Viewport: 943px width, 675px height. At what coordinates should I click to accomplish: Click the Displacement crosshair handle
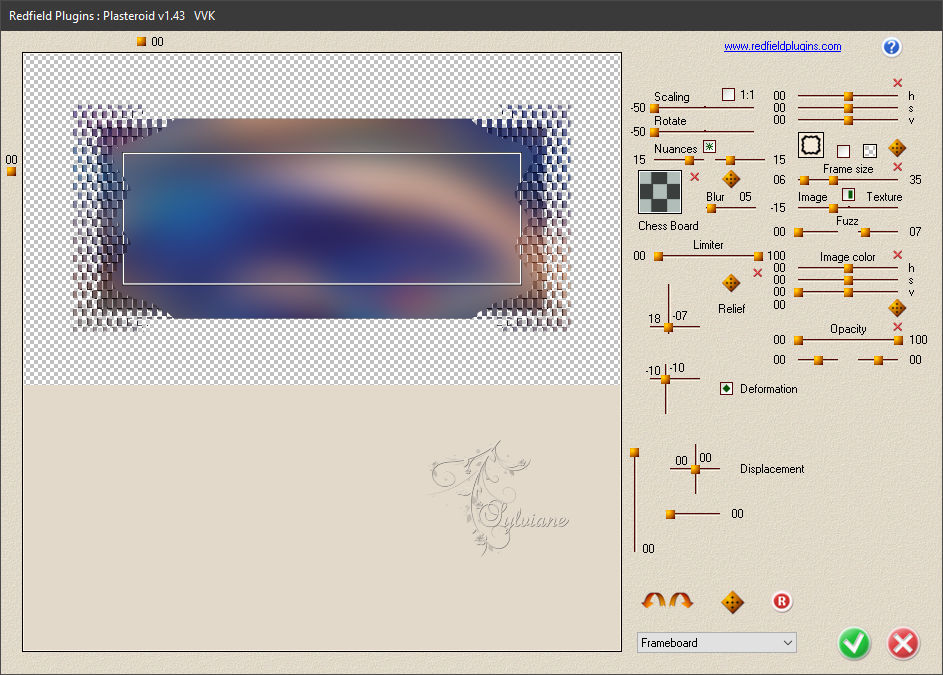click(x=695, y=469)
